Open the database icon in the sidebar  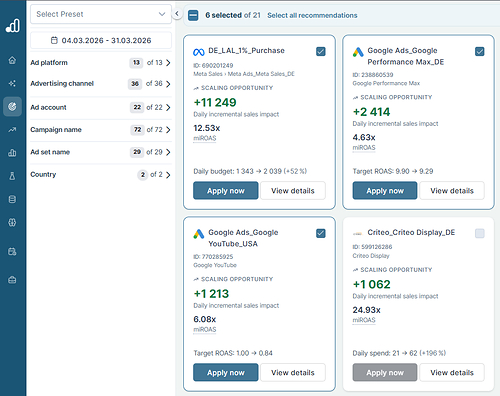(12, 199)
